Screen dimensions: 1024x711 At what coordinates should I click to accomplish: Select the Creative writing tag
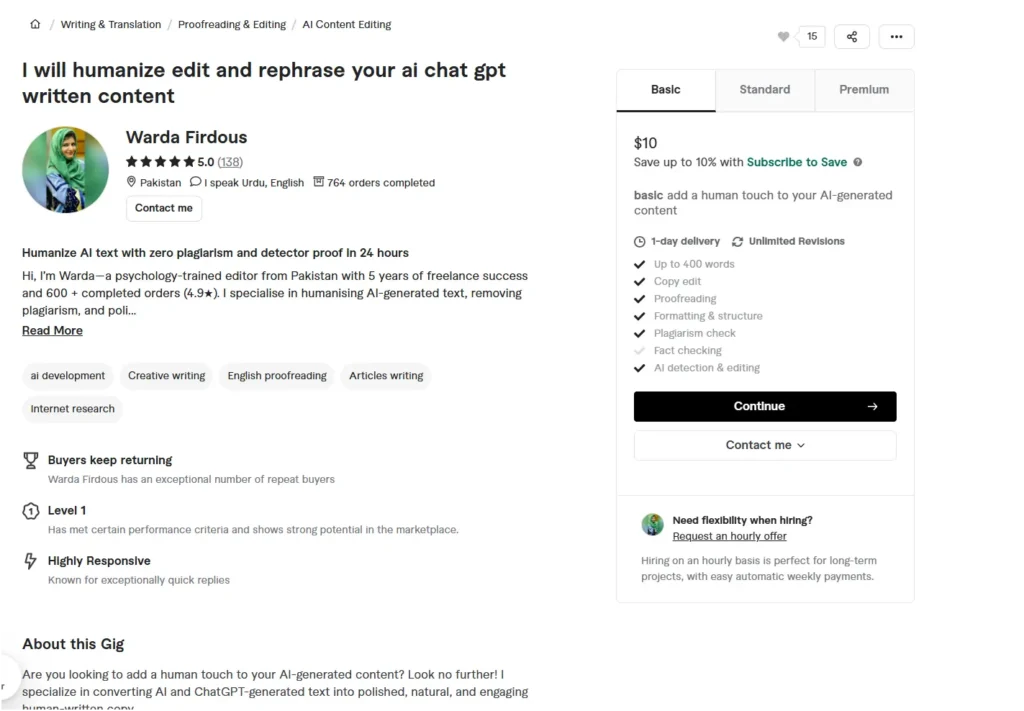pyautogui.click(x=166, y=376)
